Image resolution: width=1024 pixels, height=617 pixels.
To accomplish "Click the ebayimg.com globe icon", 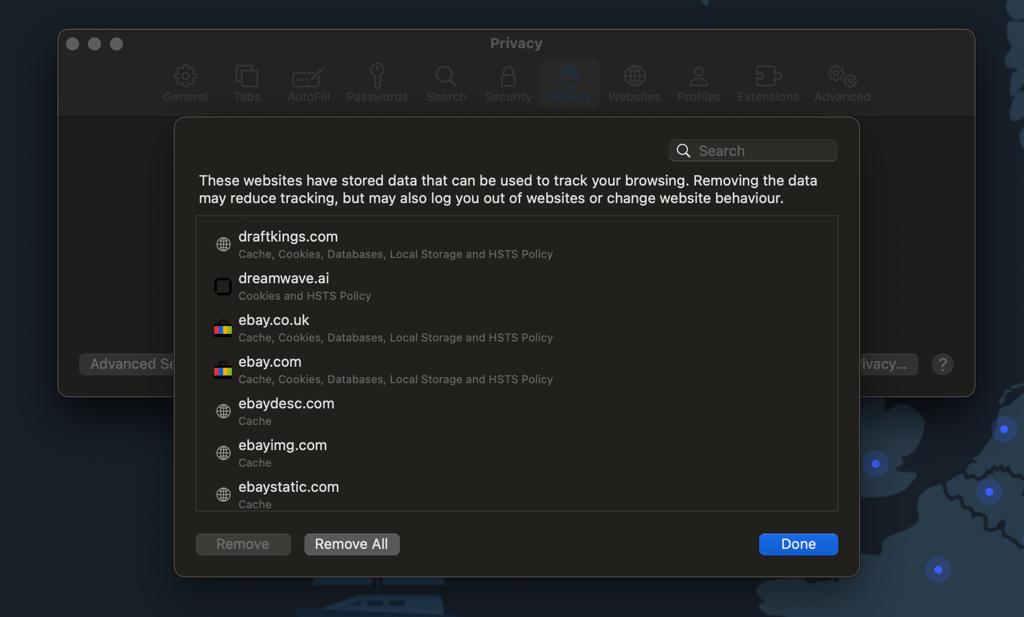I will 223,453.
